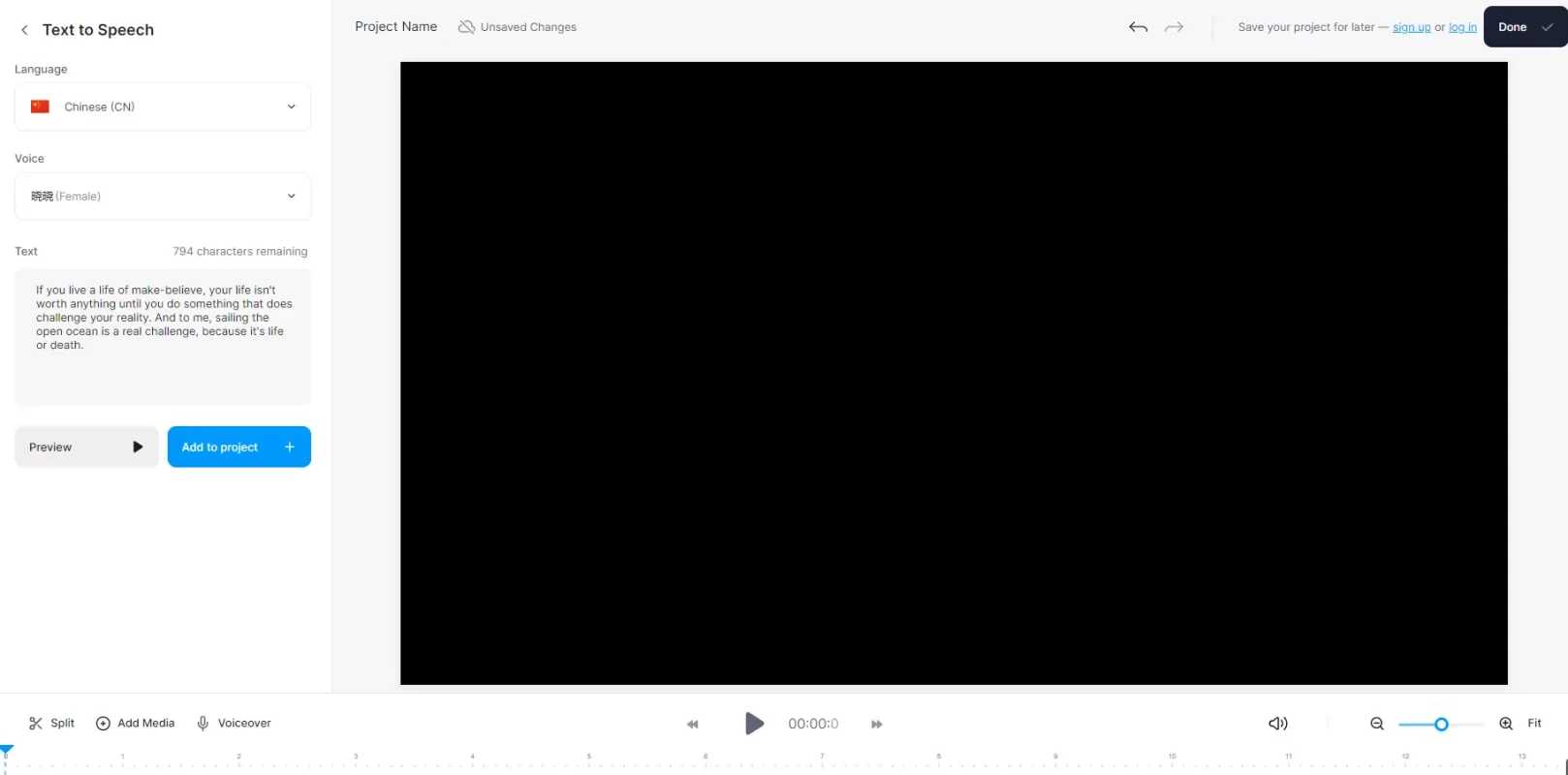This screenshot has width=1568, height=775.
Task: Play the video
Action: tap(754, 723)
